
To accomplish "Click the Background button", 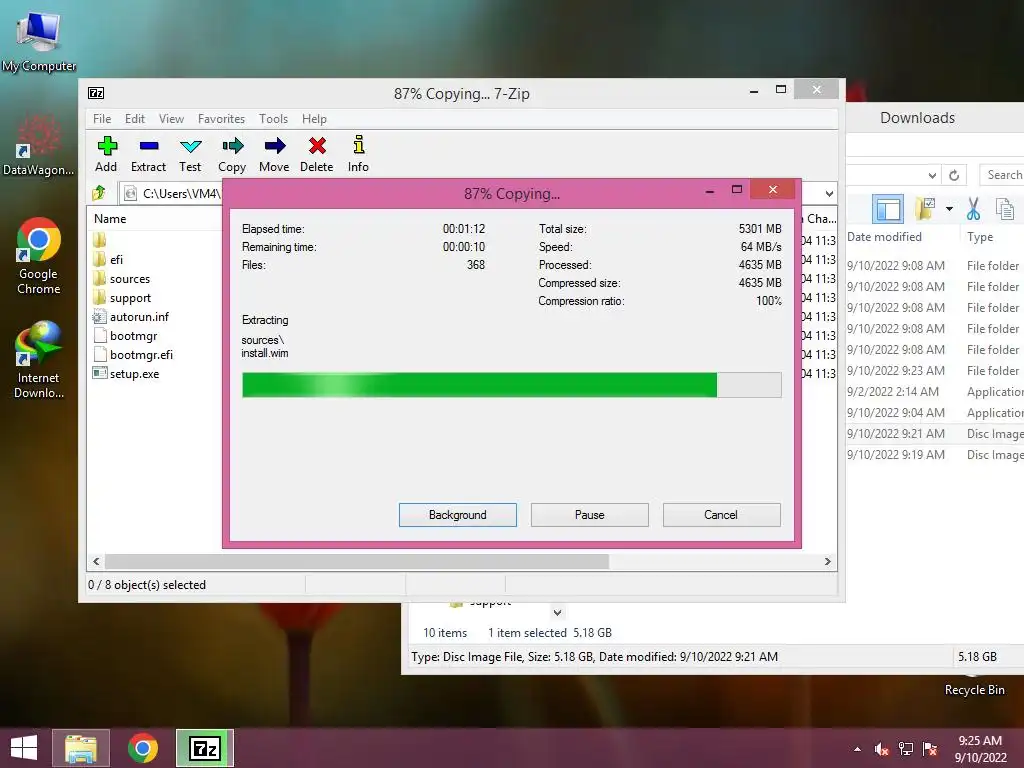I will coord(458,515).
